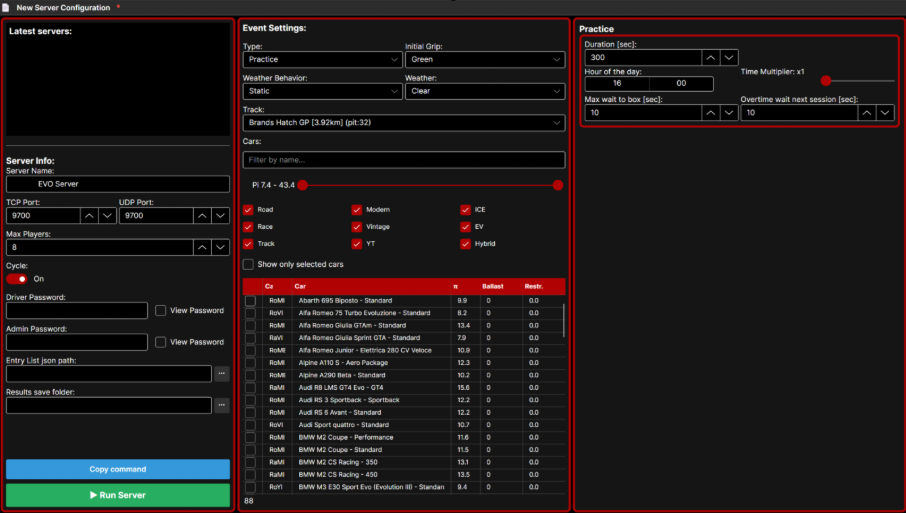Uncheck the Vintage filter checkbox
906x513 pixels.
pyautogui.click(x=357, y=226)
